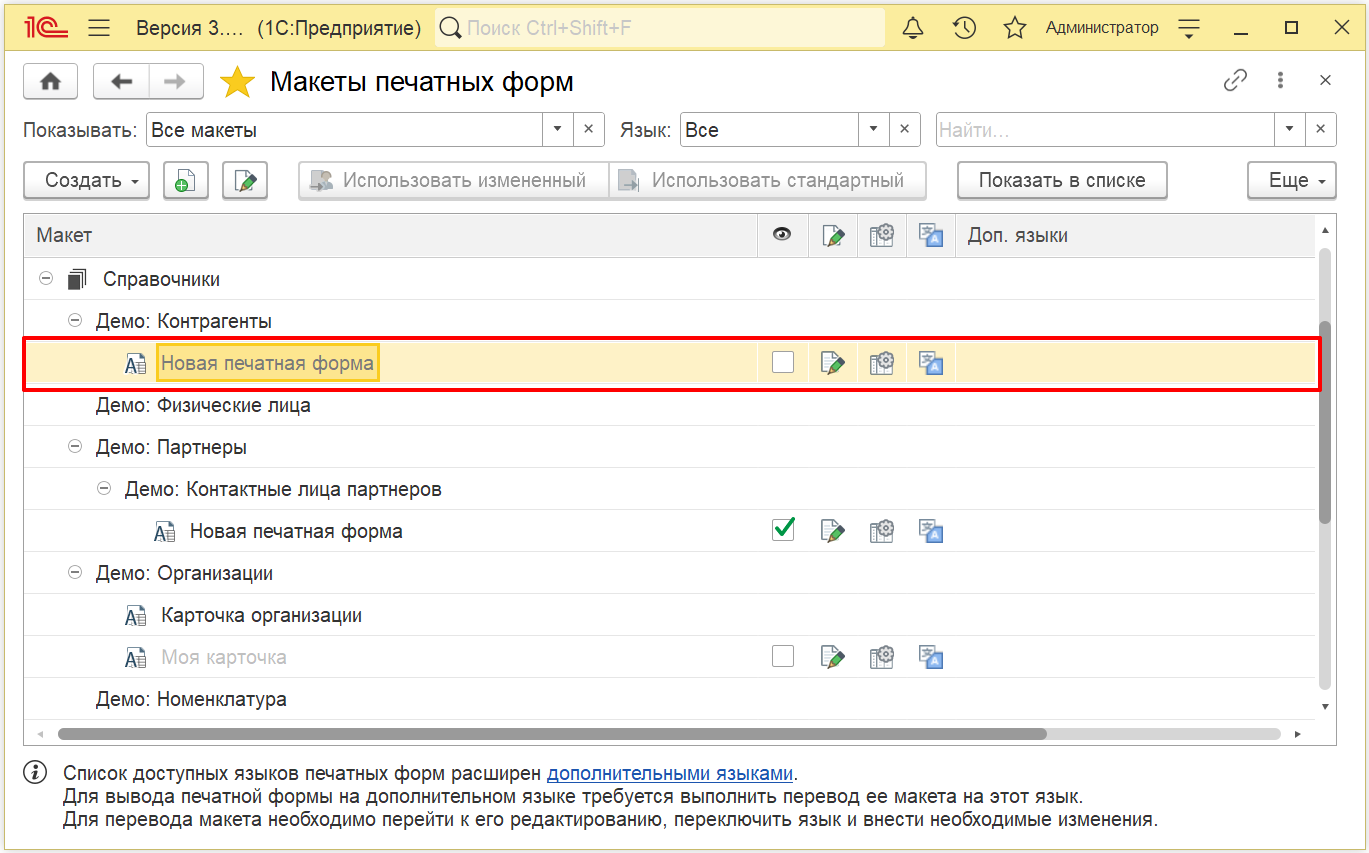The height and width of the screenshot is (853, 1369).
Task: Select the Демо: Номенклатура row
Action: (670, 699)
